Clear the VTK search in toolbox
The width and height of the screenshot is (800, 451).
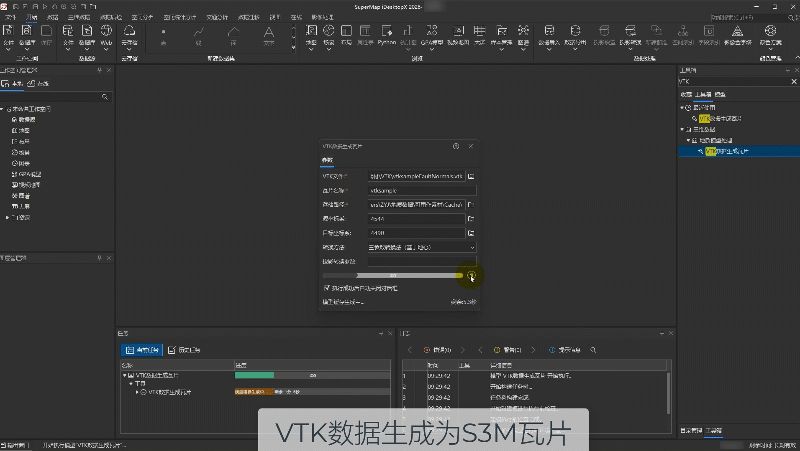click(794, 82)
